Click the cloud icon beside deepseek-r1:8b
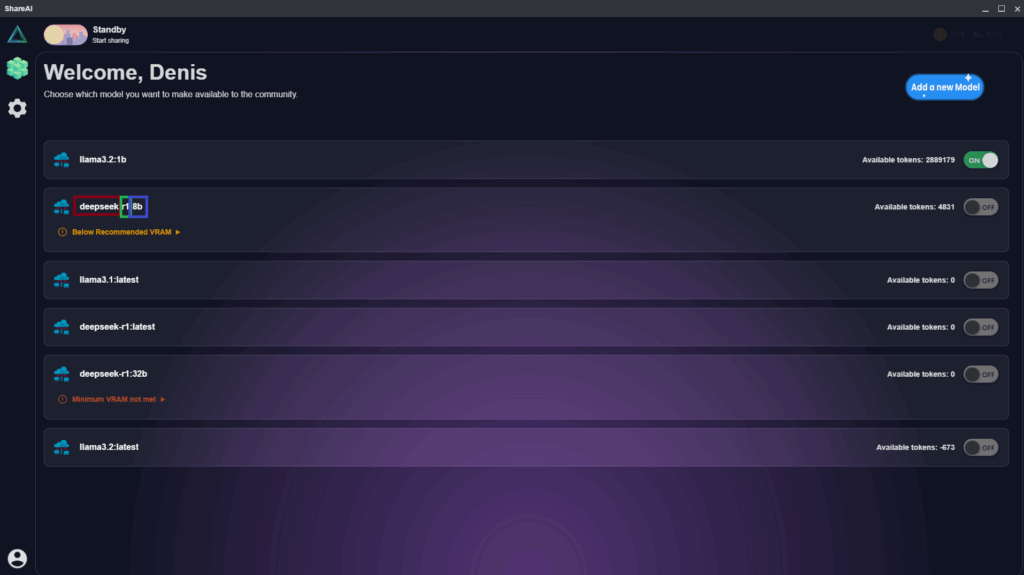Screen dimensions: 1024x575 pos(61,206)
